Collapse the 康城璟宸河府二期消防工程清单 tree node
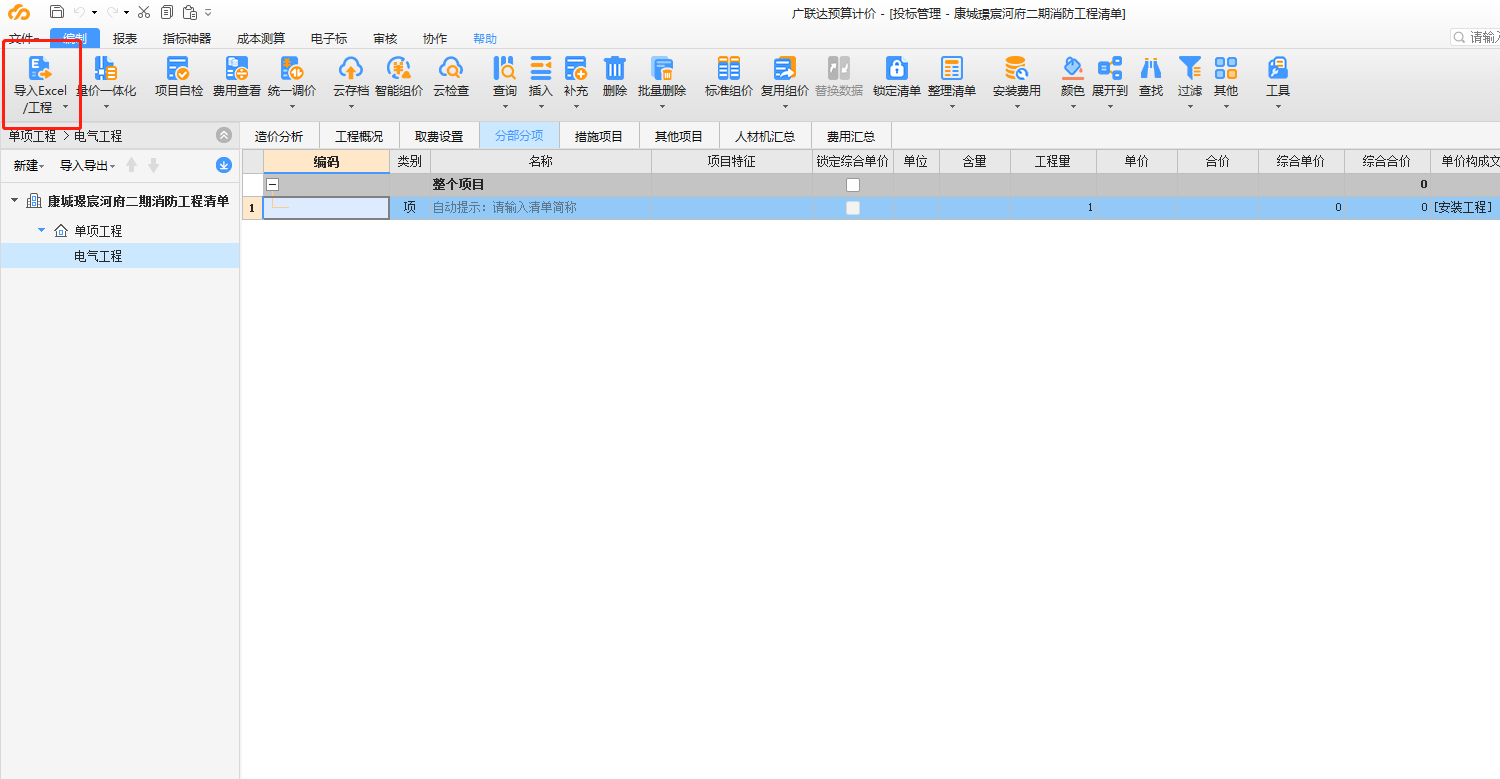Image resolution: width=1500 pixels, height=779 pixels. pyautogui.click(x=14, y=201)
